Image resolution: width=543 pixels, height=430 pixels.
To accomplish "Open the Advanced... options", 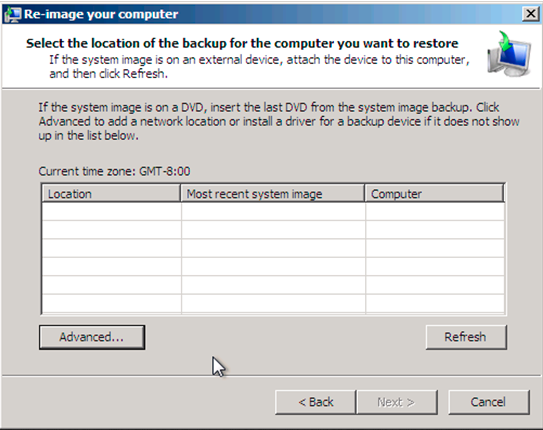I will pos(92,337).
